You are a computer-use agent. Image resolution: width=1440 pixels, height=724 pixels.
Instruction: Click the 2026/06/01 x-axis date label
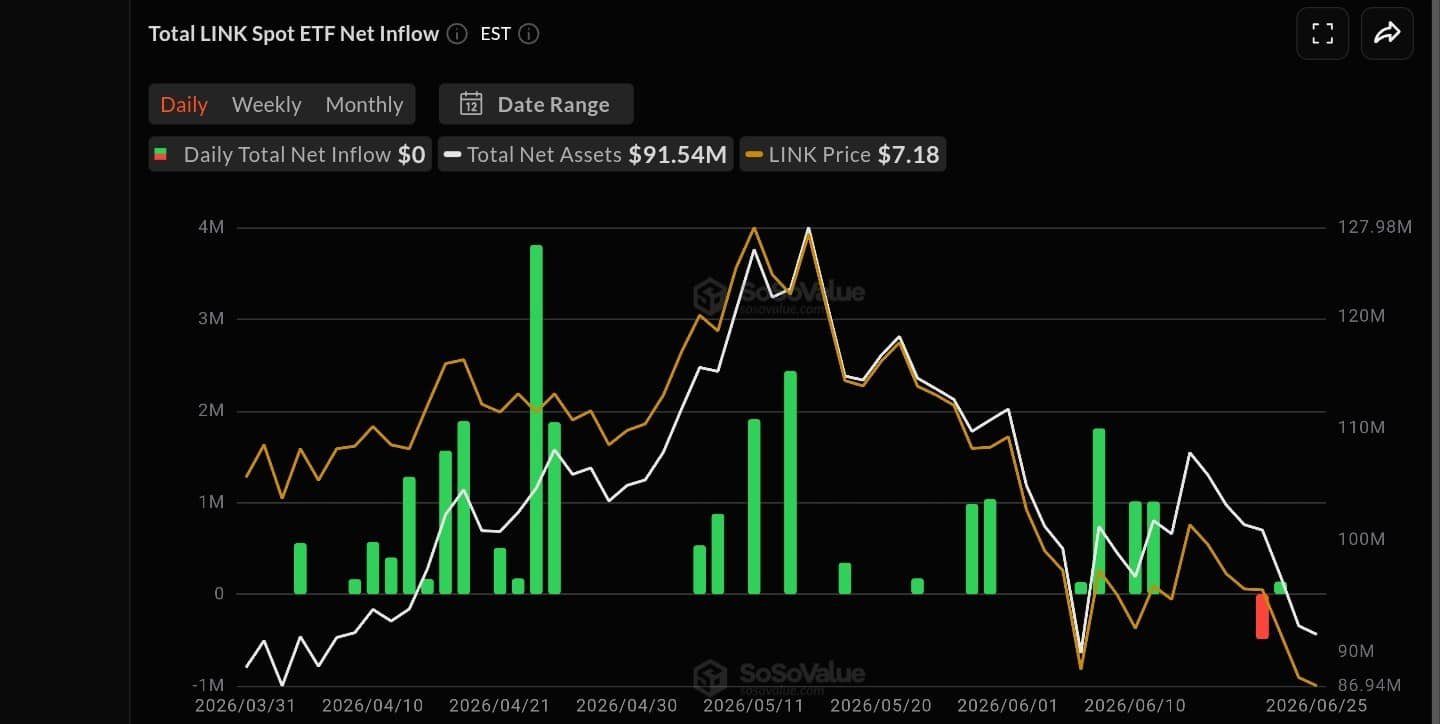click(x=1008, y=705)
